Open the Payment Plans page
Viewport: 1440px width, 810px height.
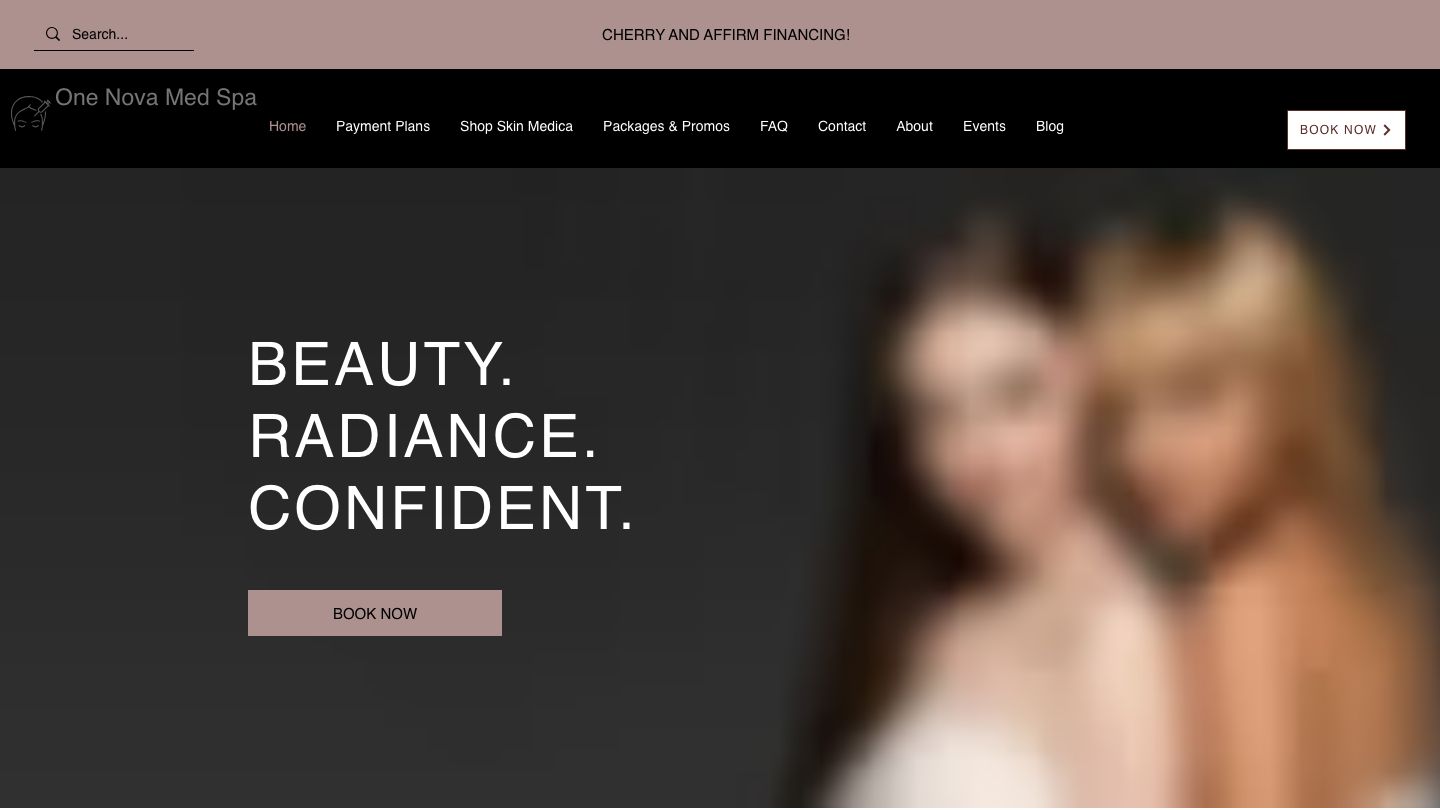pyautogui.click(x=383, y=126)
